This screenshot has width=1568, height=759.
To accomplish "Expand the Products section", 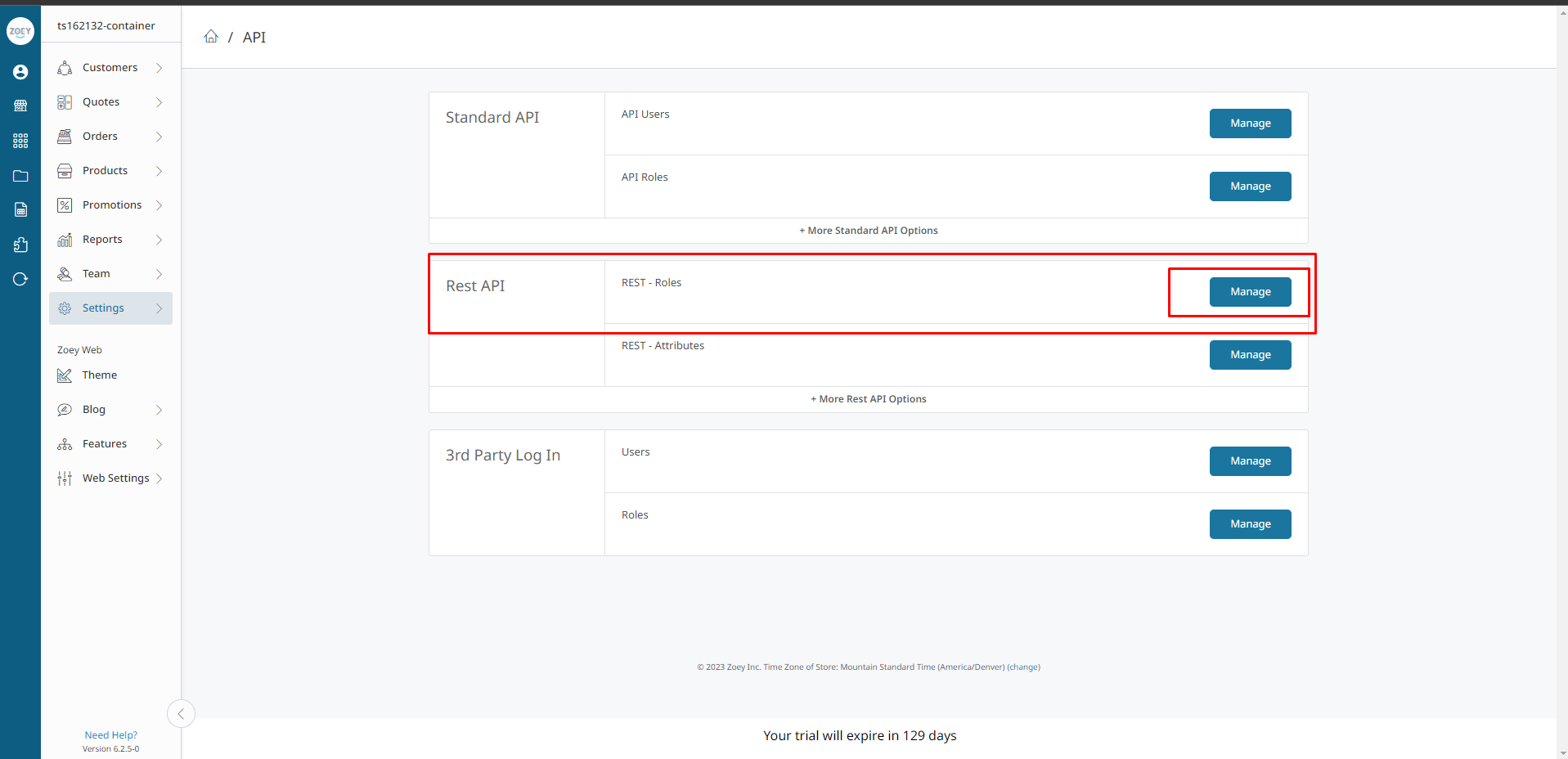I will 106,170.
